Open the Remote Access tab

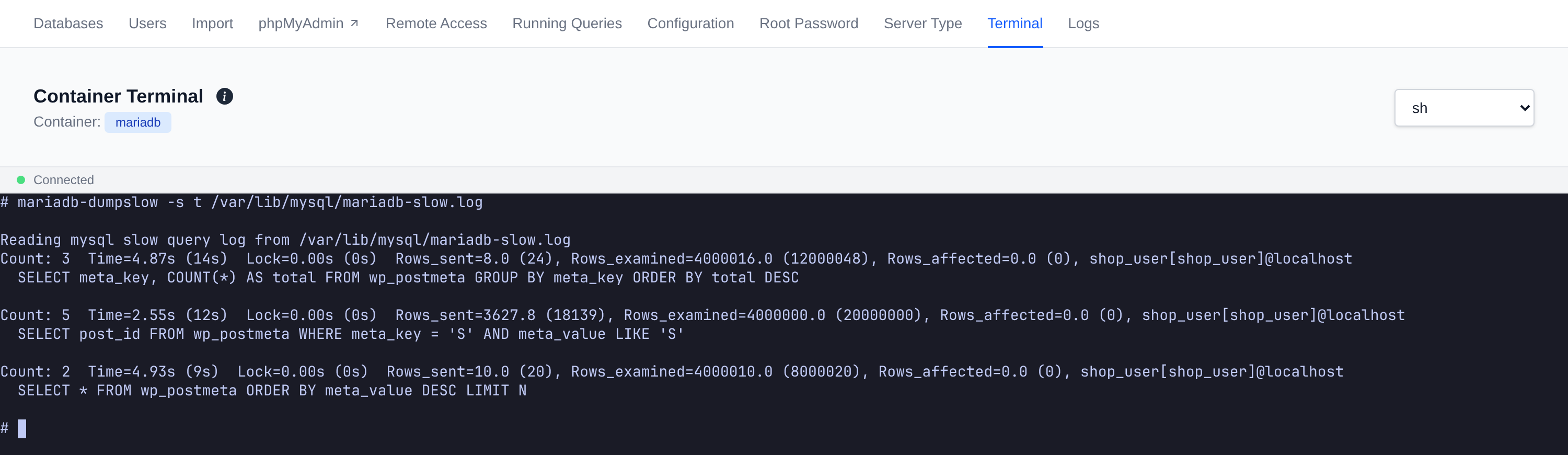[436, 23]
